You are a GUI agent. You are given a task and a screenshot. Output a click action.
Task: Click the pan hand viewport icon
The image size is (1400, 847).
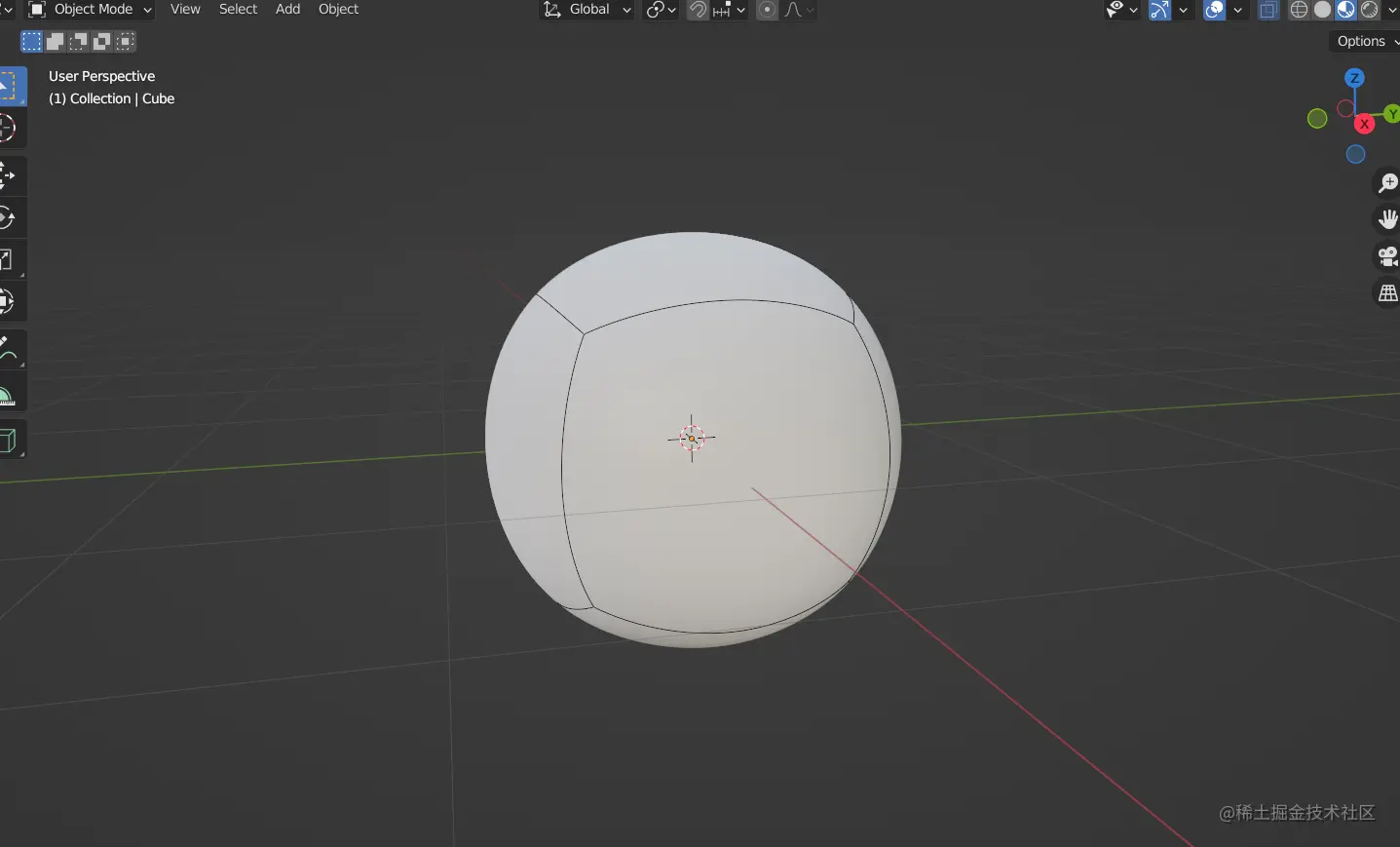click(1387, 219)
